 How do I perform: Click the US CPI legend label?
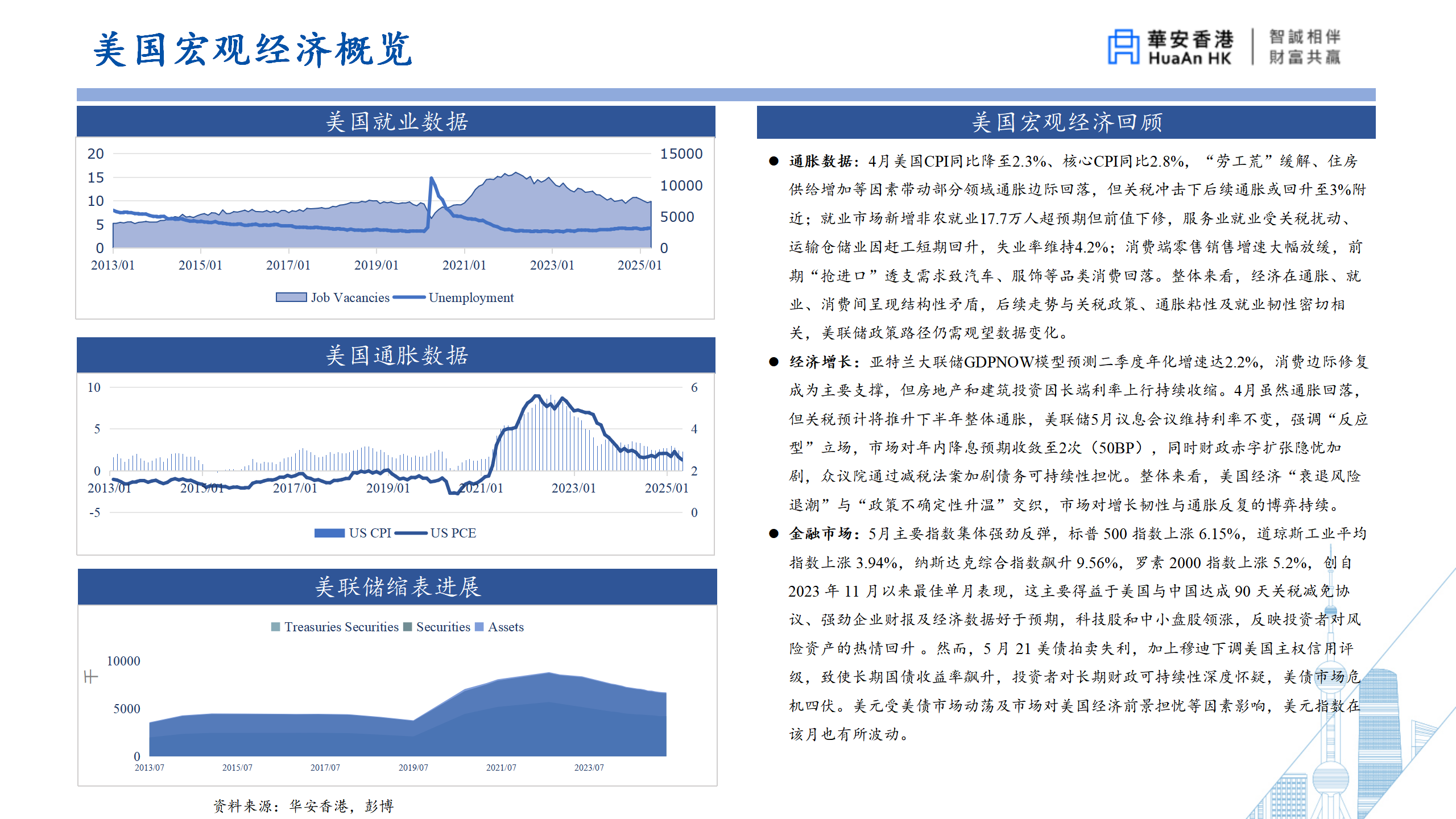pos(370,533)
